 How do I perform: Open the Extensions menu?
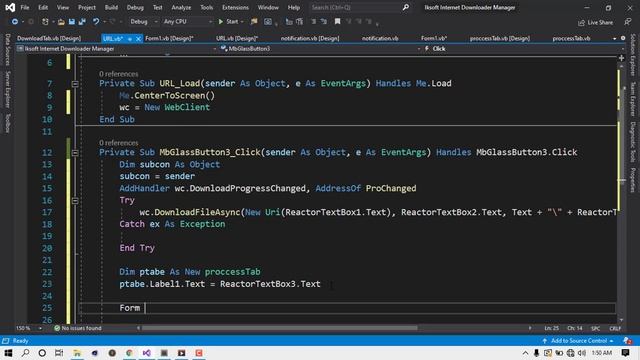point(235,7)
